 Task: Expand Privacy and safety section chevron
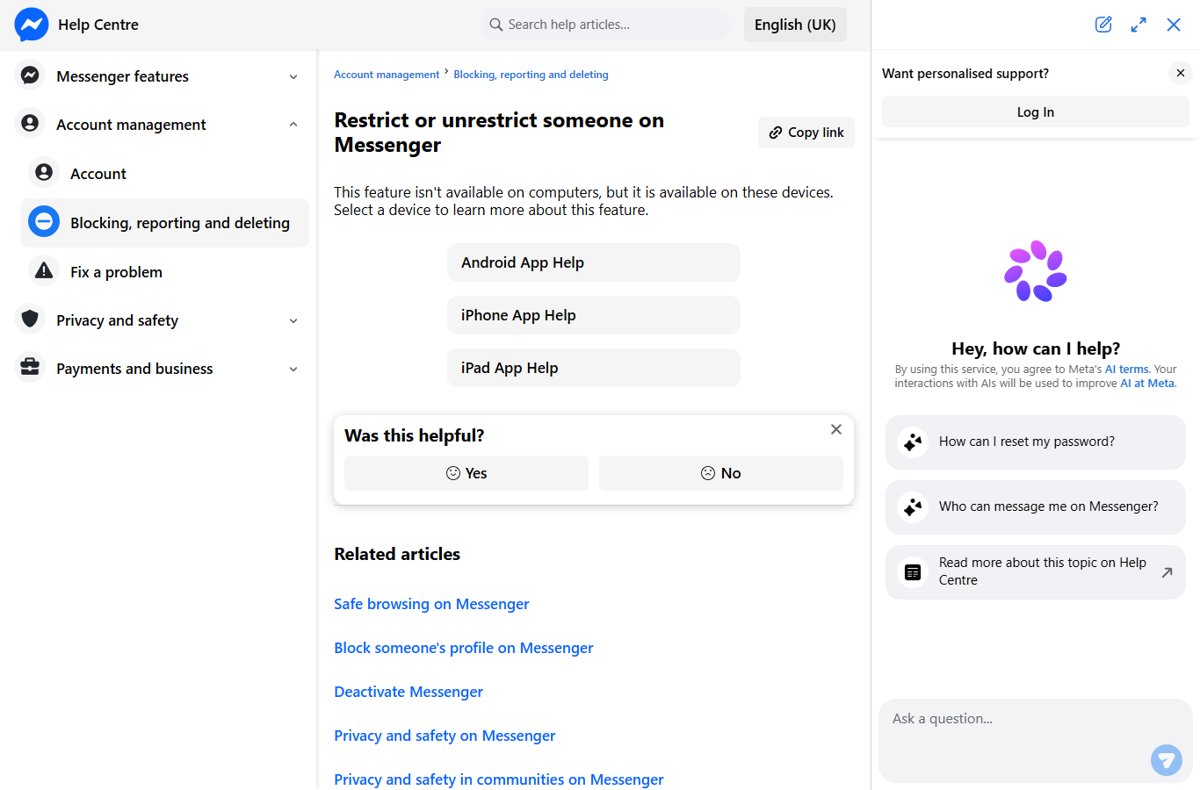[x=293, y=321]
